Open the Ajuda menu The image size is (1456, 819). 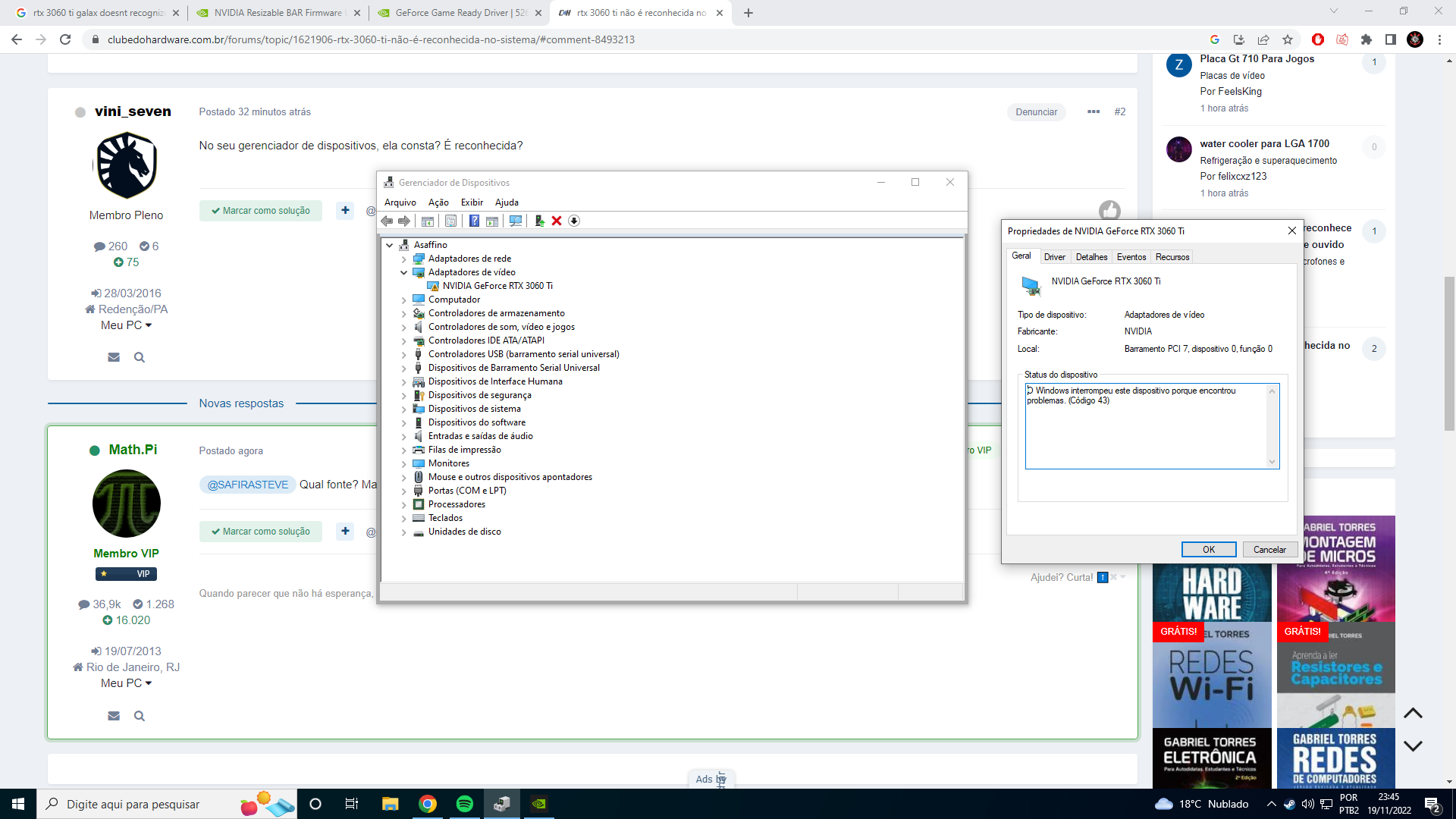point(507,202)
